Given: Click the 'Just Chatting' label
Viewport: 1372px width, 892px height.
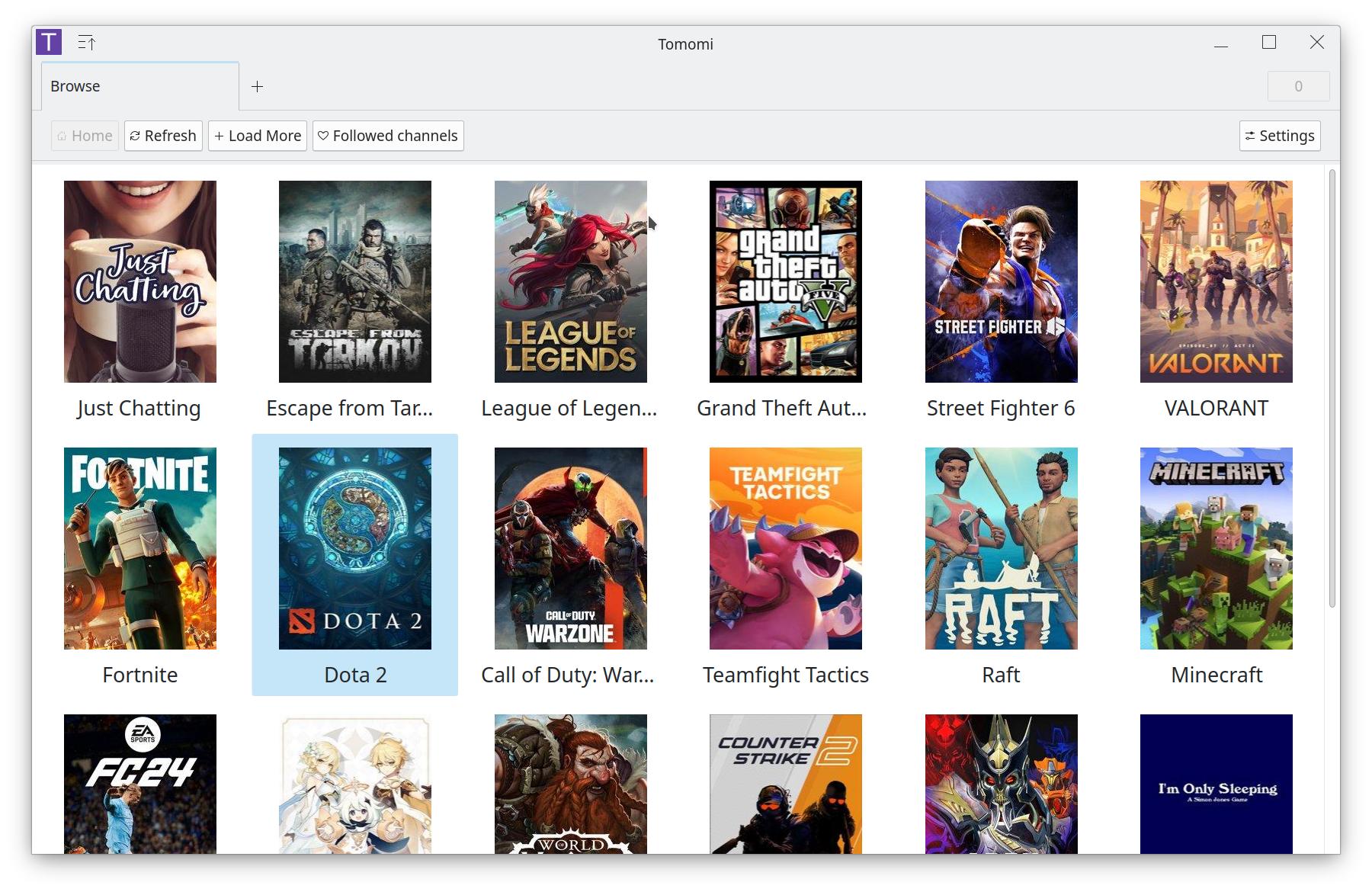Looking at the screenshot, I should [x=139, y=409].
